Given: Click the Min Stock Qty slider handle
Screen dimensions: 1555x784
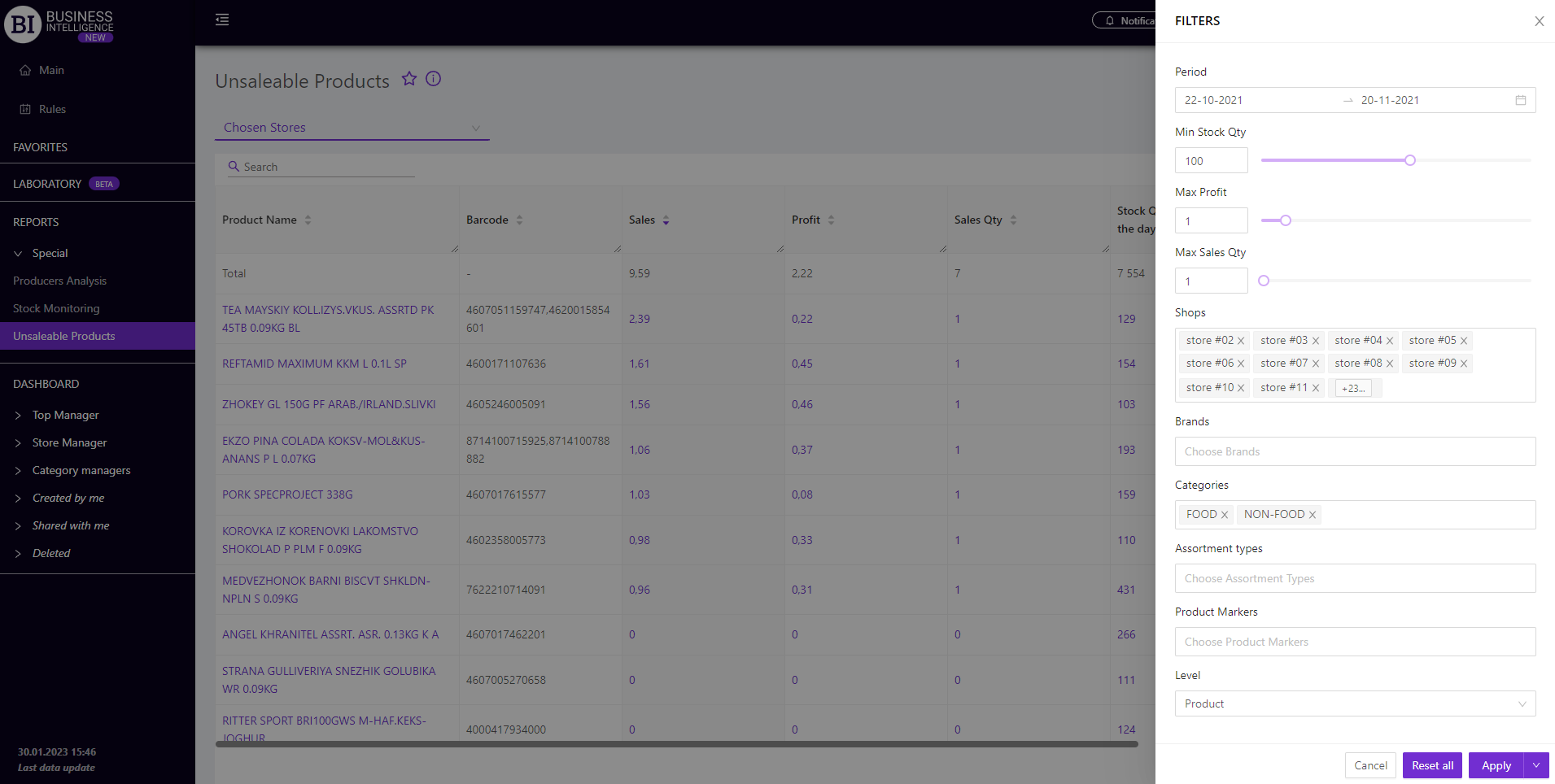Looking at the screenshot, I should 1410,160.
